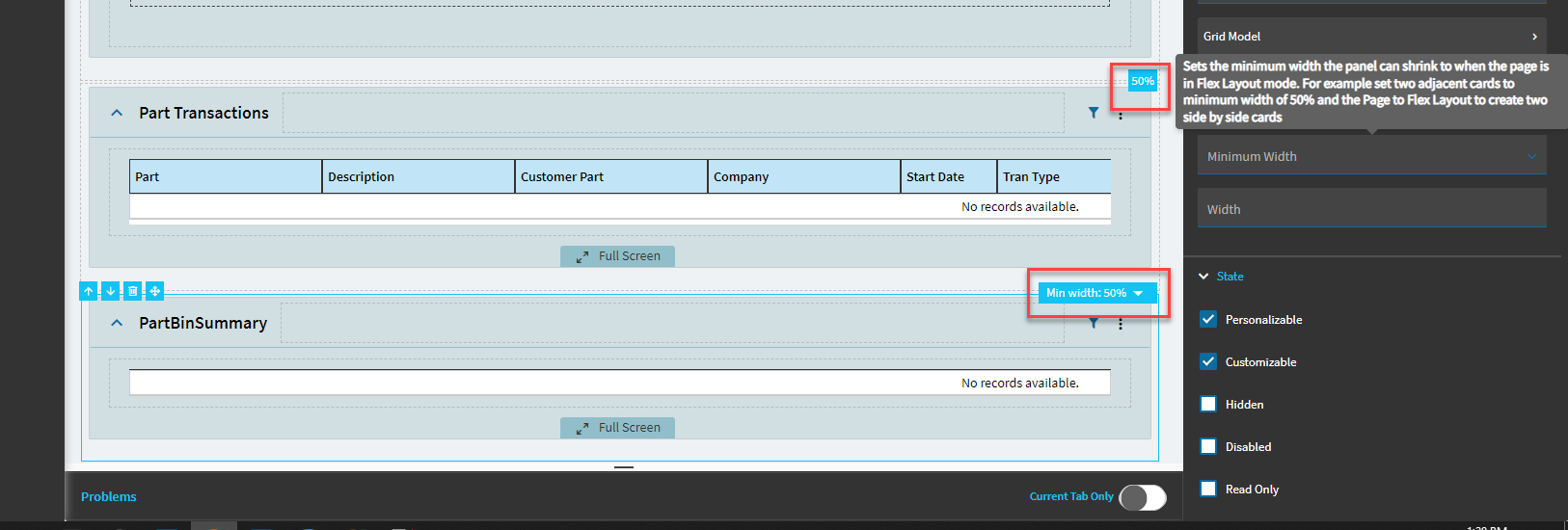Click Full Screen under PartBinSummary grid
Image resolution: width=1568 pixels, height=530 pixels.
coord(617,428)
